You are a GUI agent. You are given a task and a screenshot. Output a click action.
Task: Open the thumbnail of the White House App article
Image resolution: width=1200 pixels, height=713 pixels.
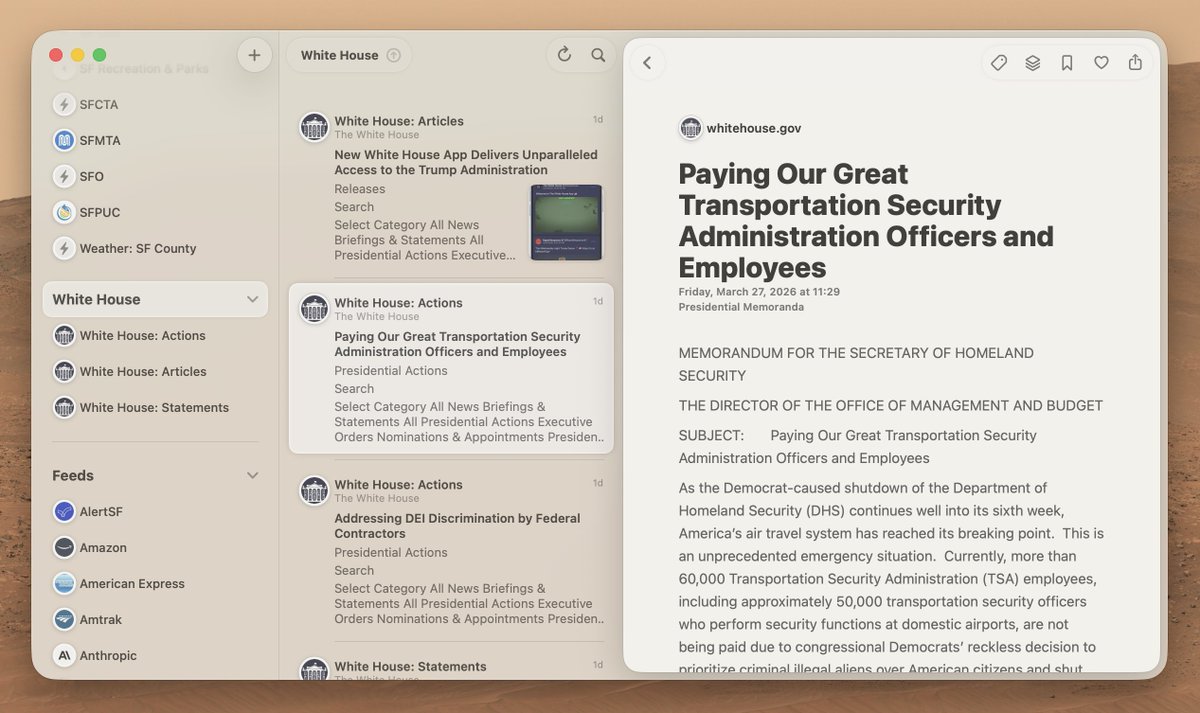566,222
